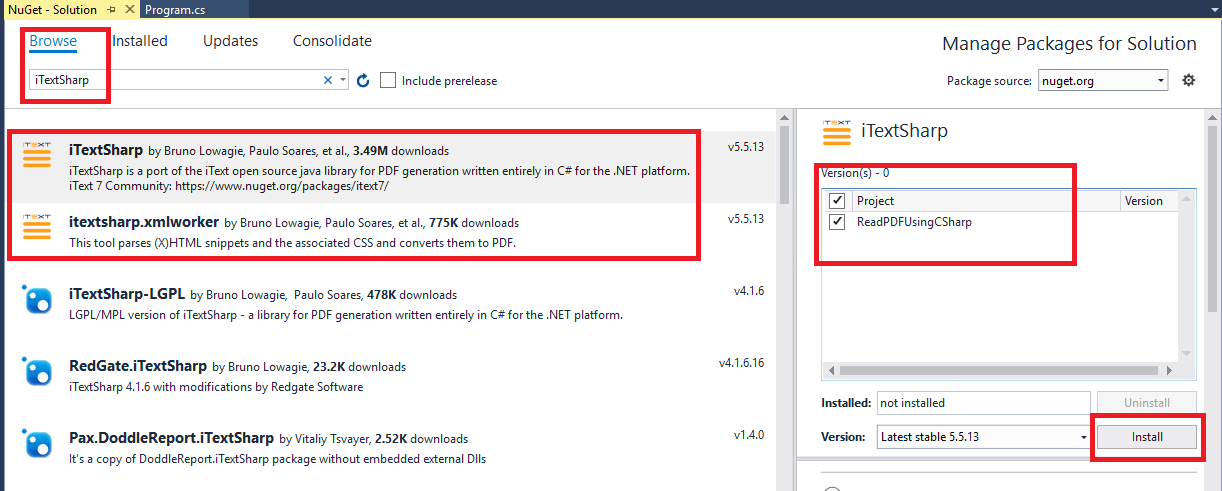1222x491 pixels.
Task: Uncheck the ReadPDFUsingCSharp project checkbox
Action: (x=837, y=222)
